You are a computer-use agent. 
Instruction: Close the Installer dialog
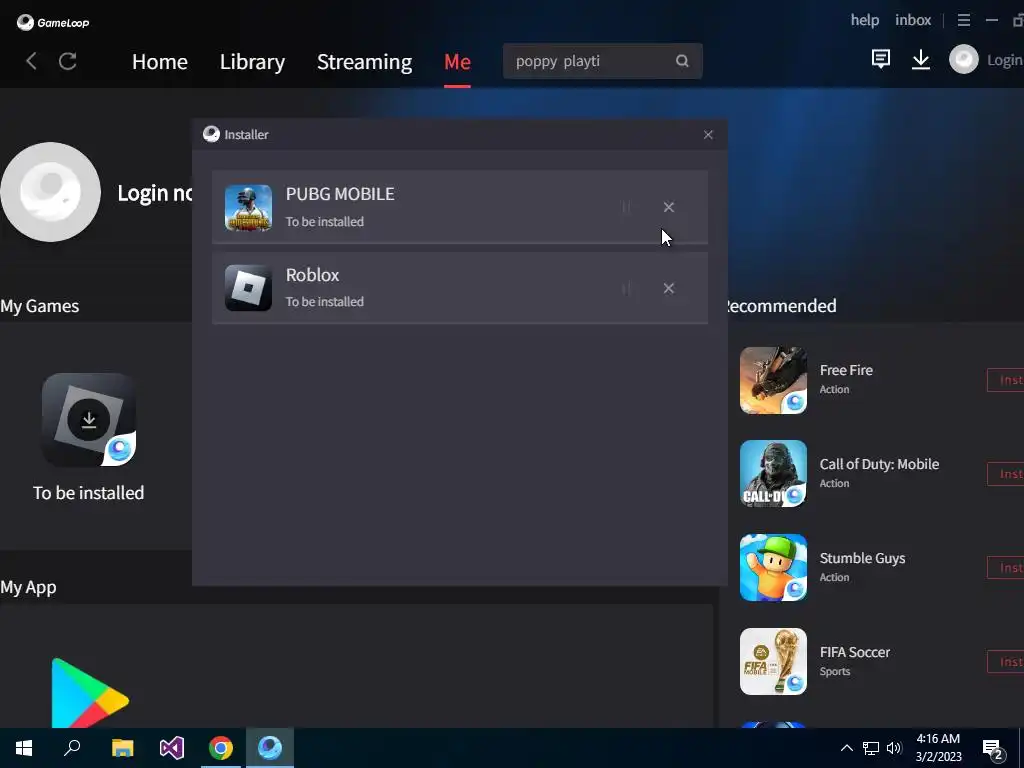tap(708, 135)
